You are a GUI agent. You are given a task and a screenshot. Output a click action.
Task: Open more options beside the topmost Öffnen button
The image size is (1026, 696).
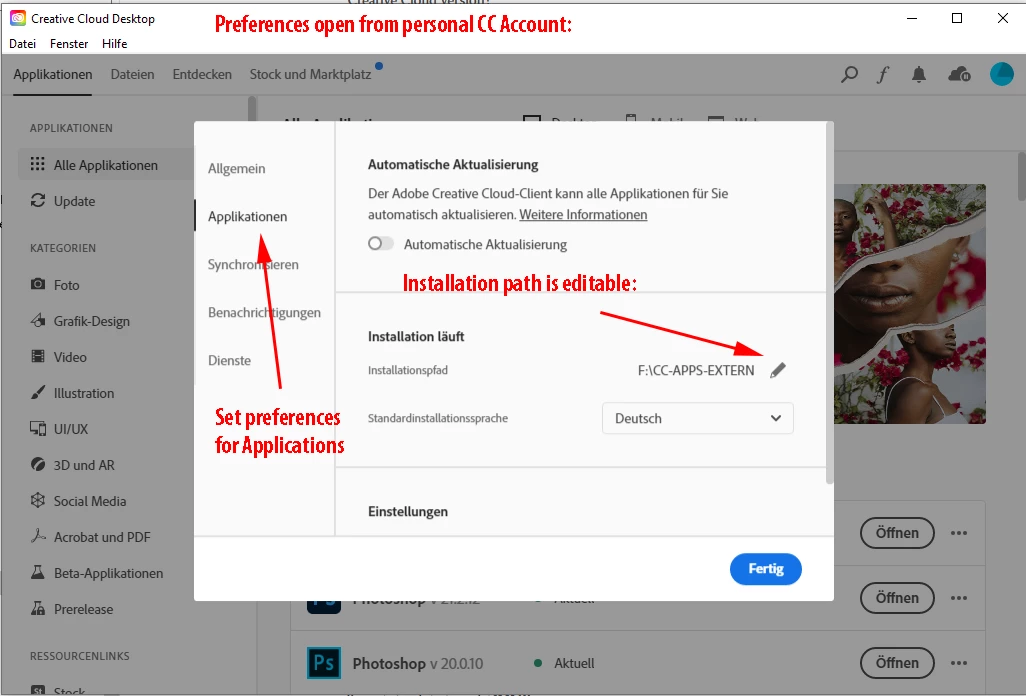(959, 533)
